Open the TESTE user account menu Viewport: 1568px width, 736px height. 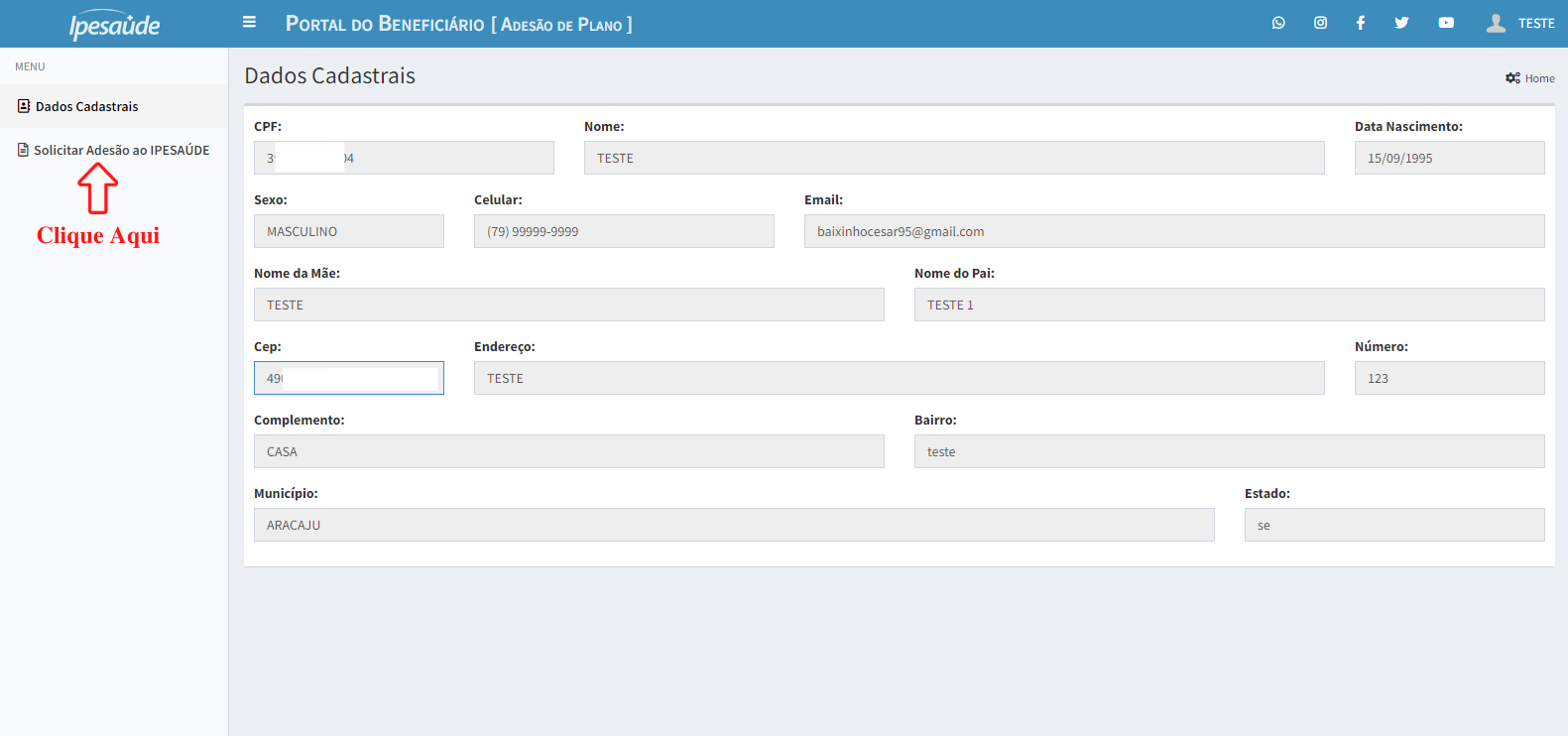point(1535,23)
